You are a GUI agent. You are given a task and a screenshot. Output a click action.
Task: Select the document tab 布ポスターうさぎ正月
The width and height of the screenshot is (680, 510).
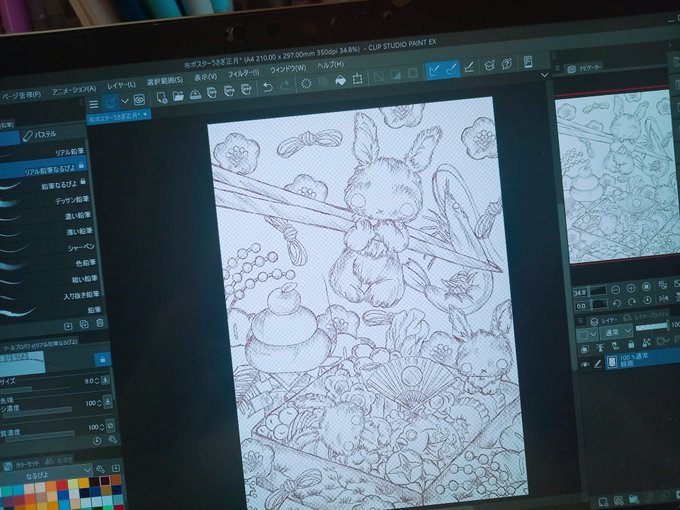coord(118,115)
